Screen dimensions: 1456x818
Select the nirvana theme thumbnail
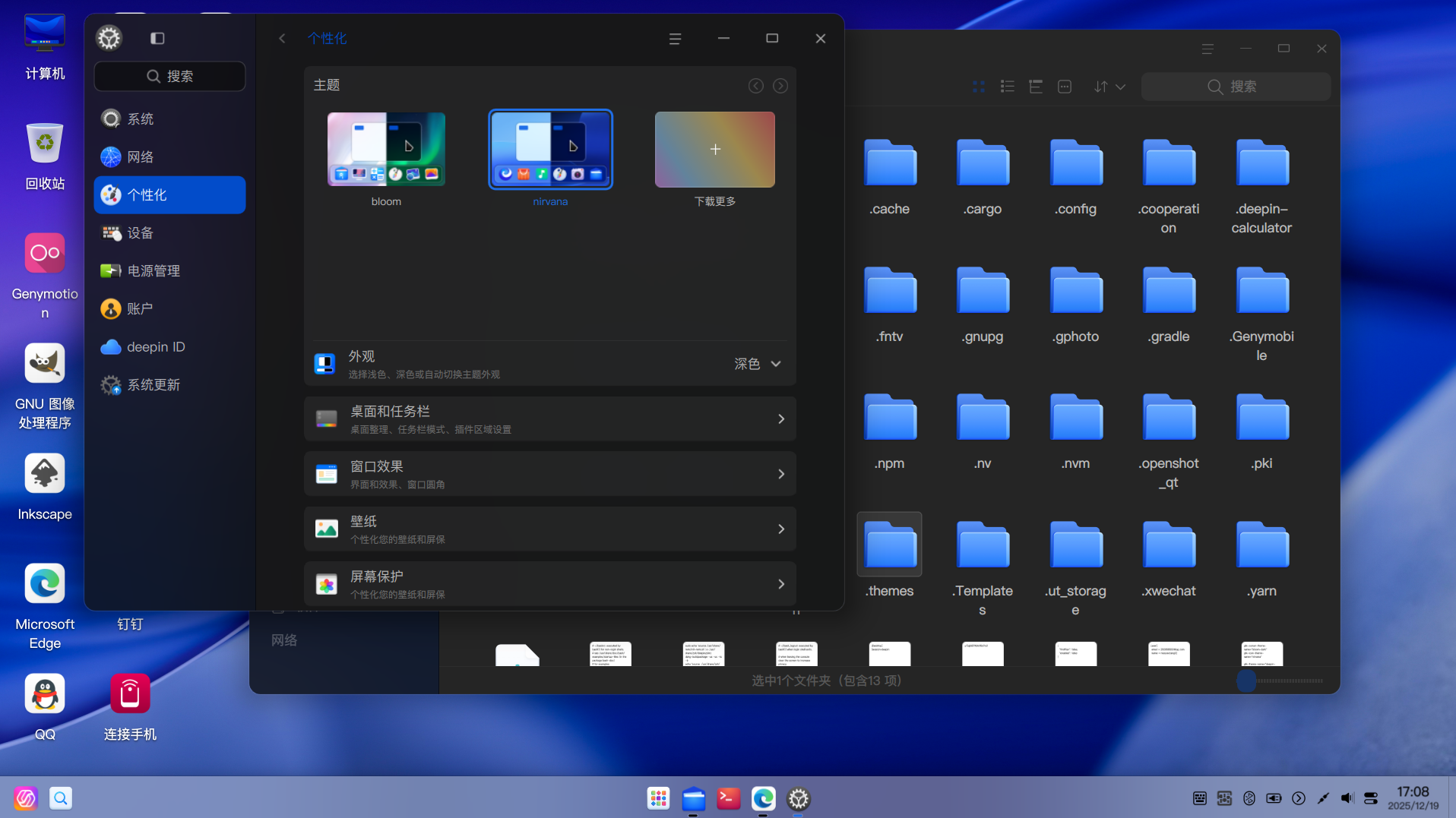click(x=550, y=150)
